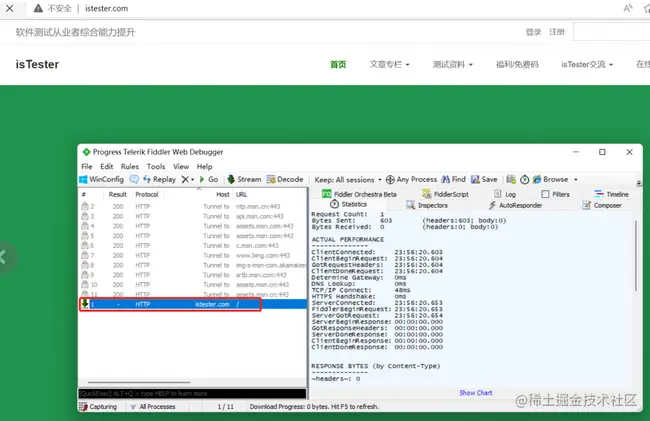
Task: Click the QuickExec command box
Action: point(192,393)
